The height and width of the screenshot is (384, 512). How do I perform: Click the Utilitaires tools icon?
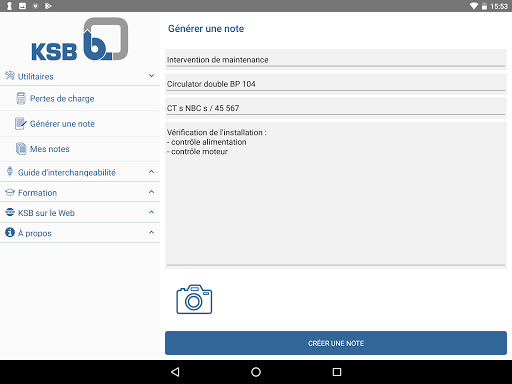(x=10, y=76)
